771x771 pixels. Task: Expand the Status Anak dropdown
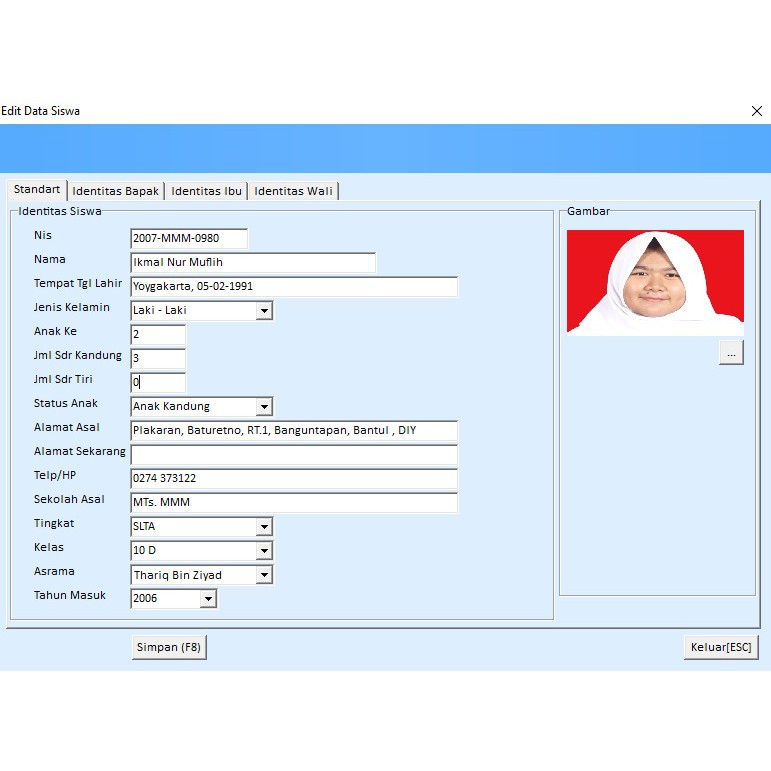[264, 407]
